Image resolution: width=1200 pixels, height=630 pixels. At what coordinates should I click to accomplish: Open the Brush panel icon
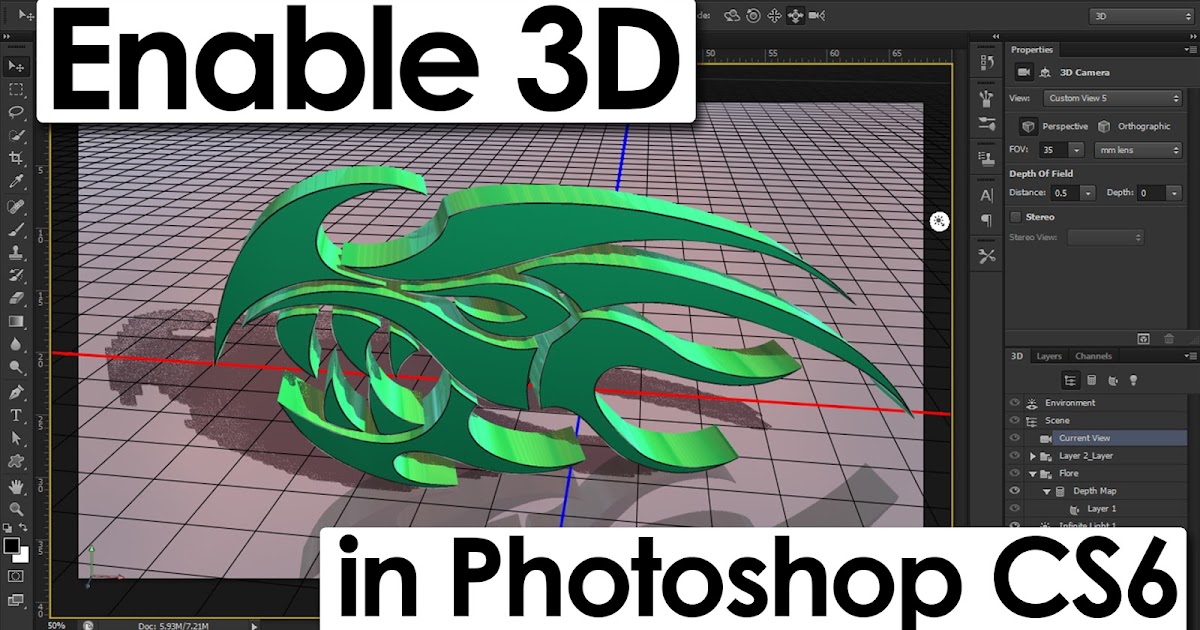987,98
